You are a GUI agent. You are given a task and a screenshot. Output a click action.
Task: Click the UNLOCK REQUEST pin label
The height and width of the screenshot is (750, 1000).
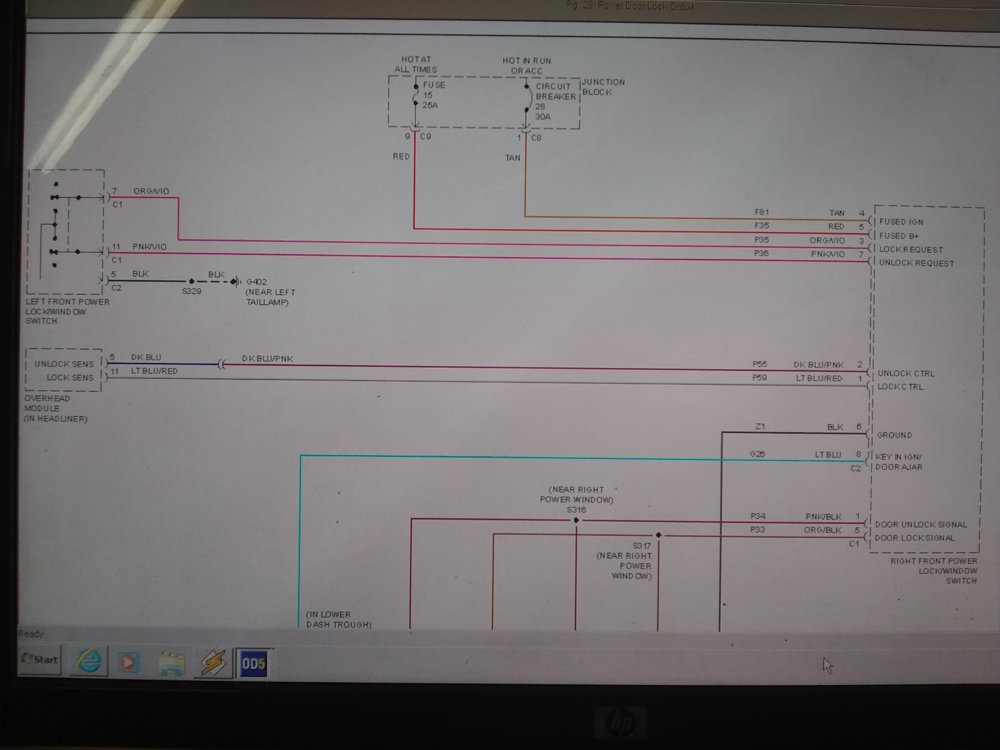tap(915, 263)
